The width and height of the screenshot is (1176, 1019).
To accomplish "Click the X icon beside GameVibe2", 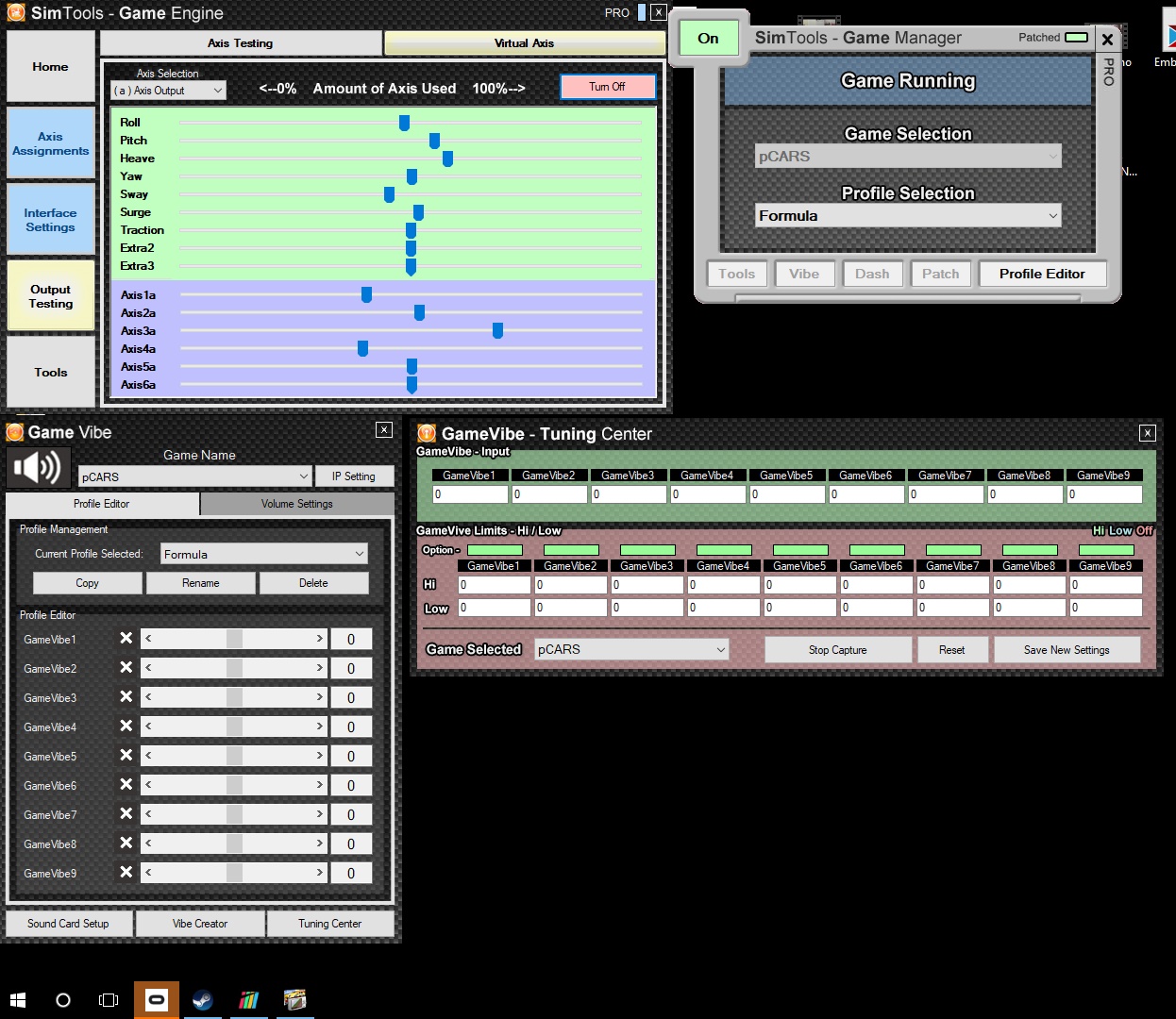I will coord(126,668).
